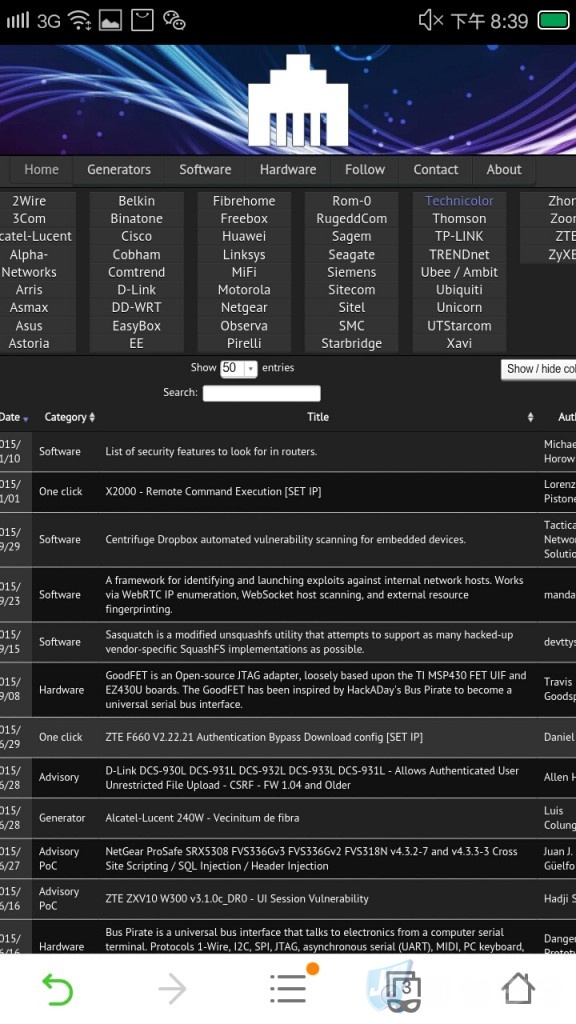Screen dimensions: 576x1024
Task: Open the tab switcher showing 3 tabs
Action: click(403, 993)
